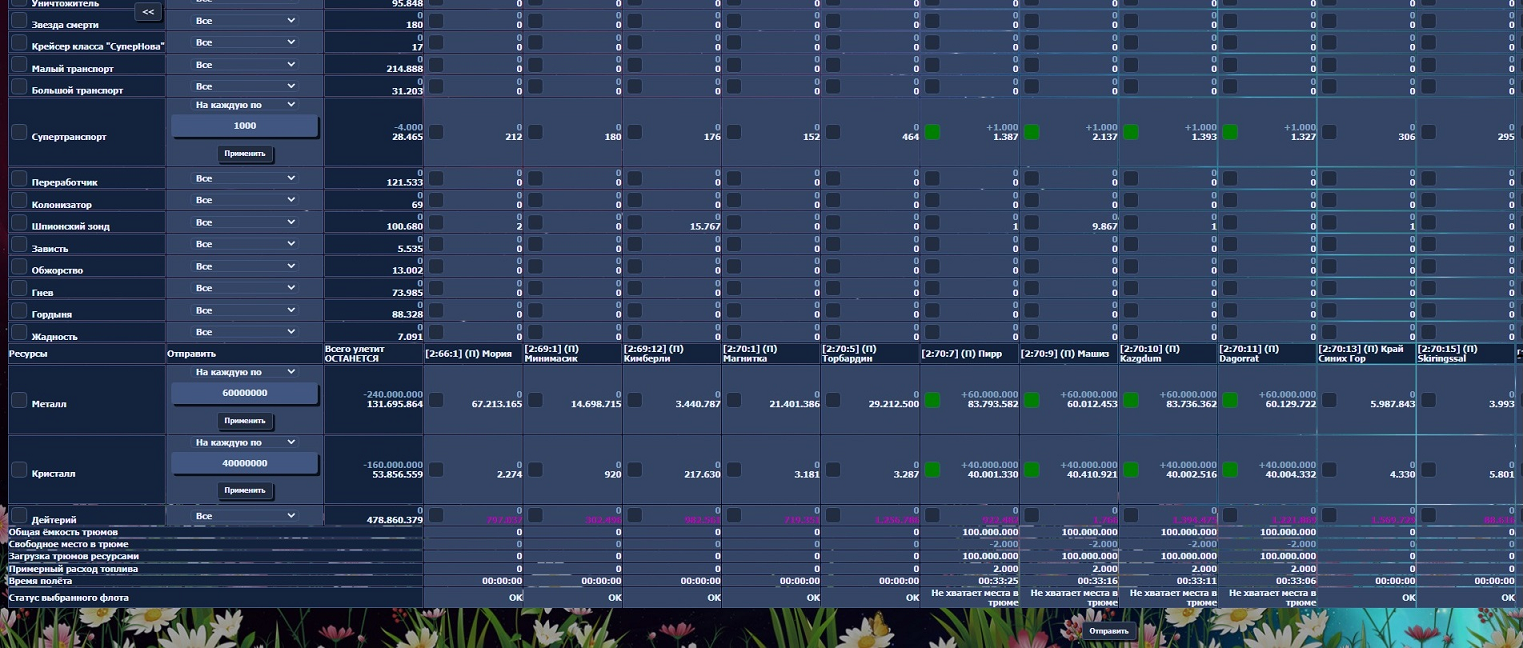Check the Шпионский зонд row checkbox
This screenshot has width=1523, height=648.
click(19, 223)
